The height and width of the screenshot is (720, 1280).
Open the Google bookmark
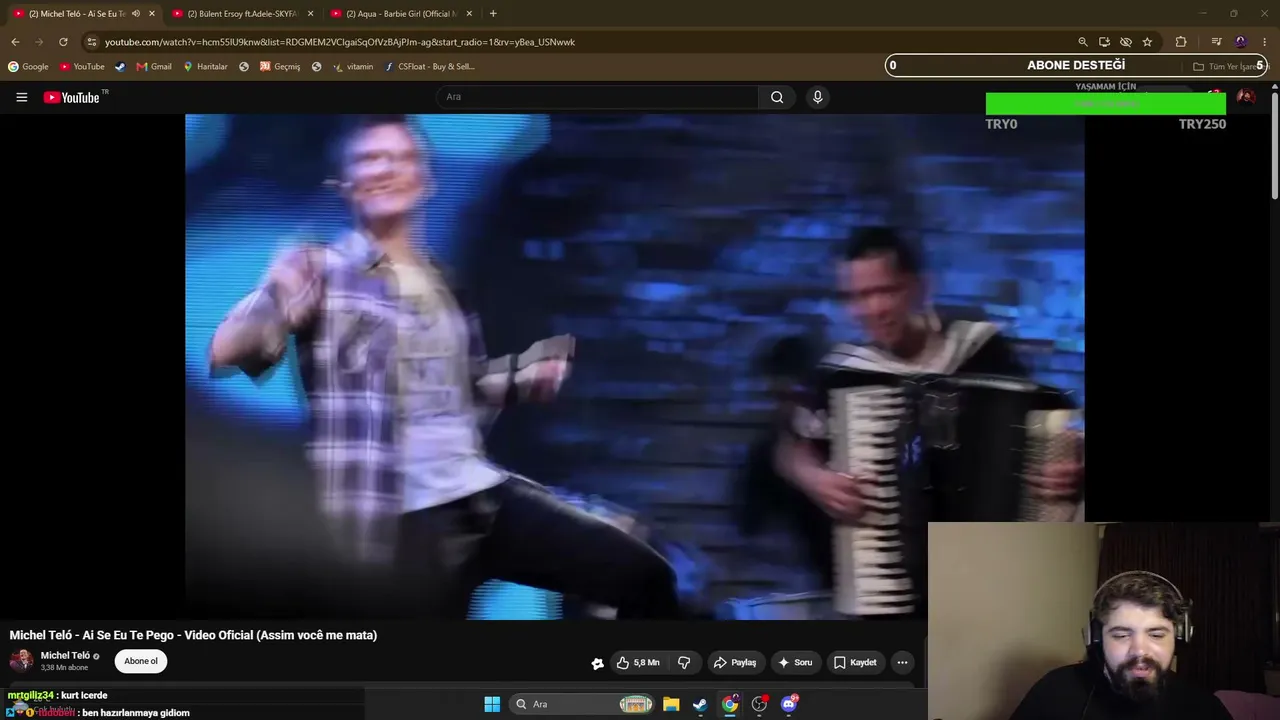(x=28, y=67)
